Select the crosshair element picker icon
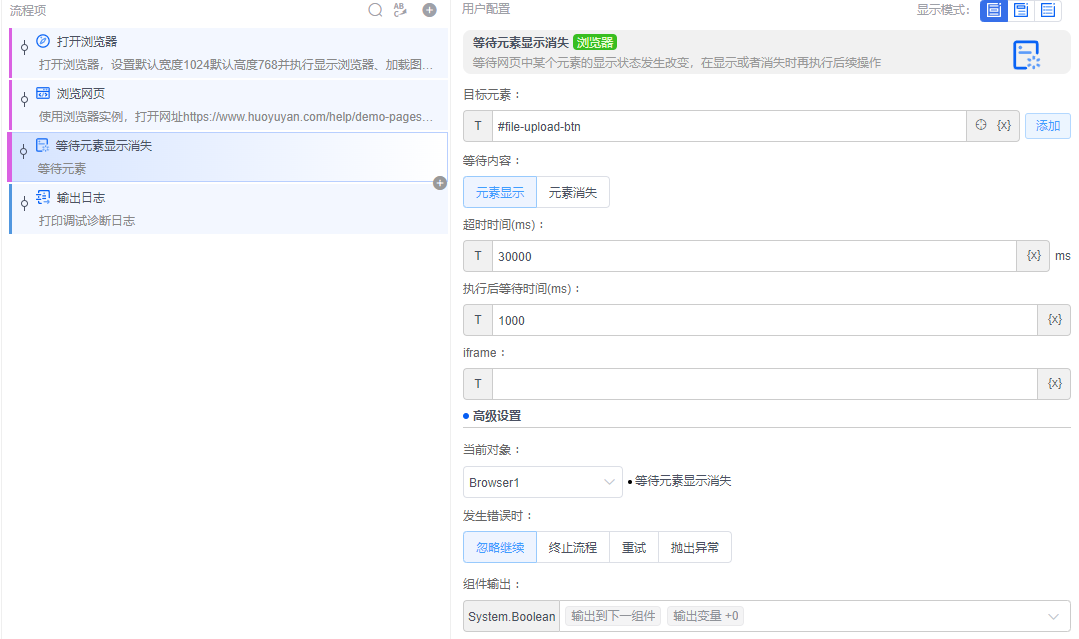 981,125
